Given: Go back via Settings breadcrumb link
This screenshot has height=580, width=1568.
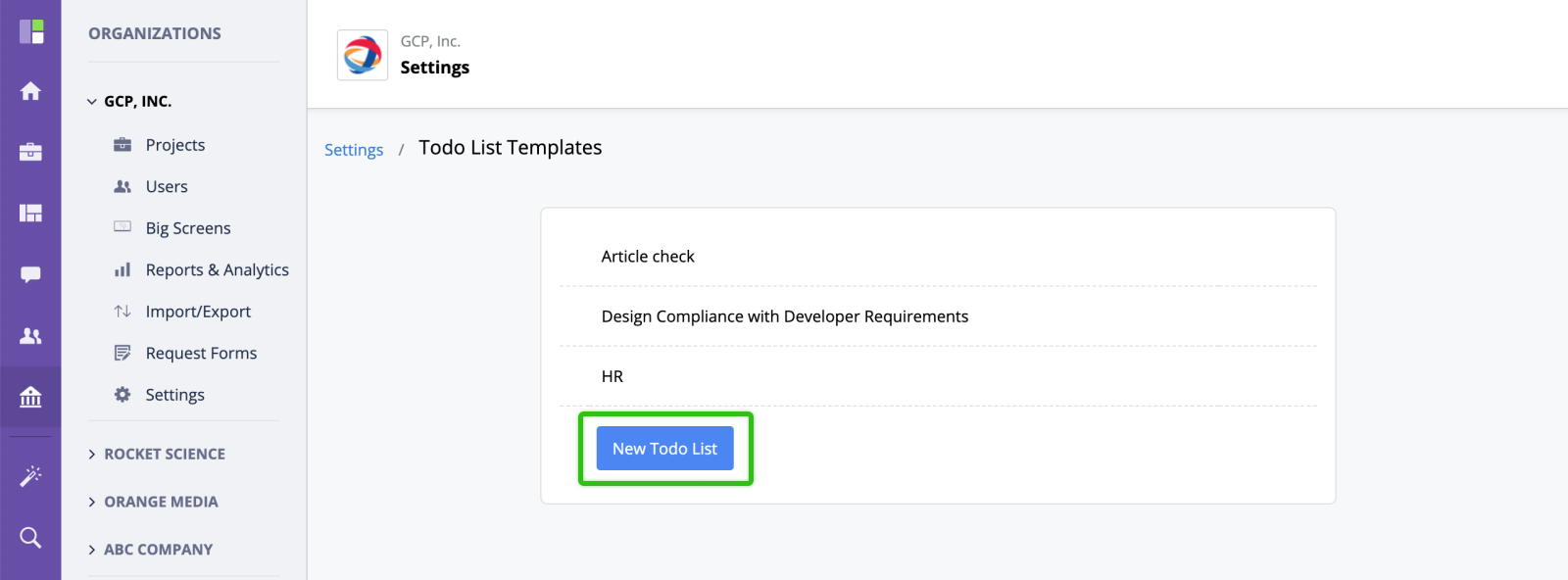Looking at the screenshot, I should click(354, 150).
